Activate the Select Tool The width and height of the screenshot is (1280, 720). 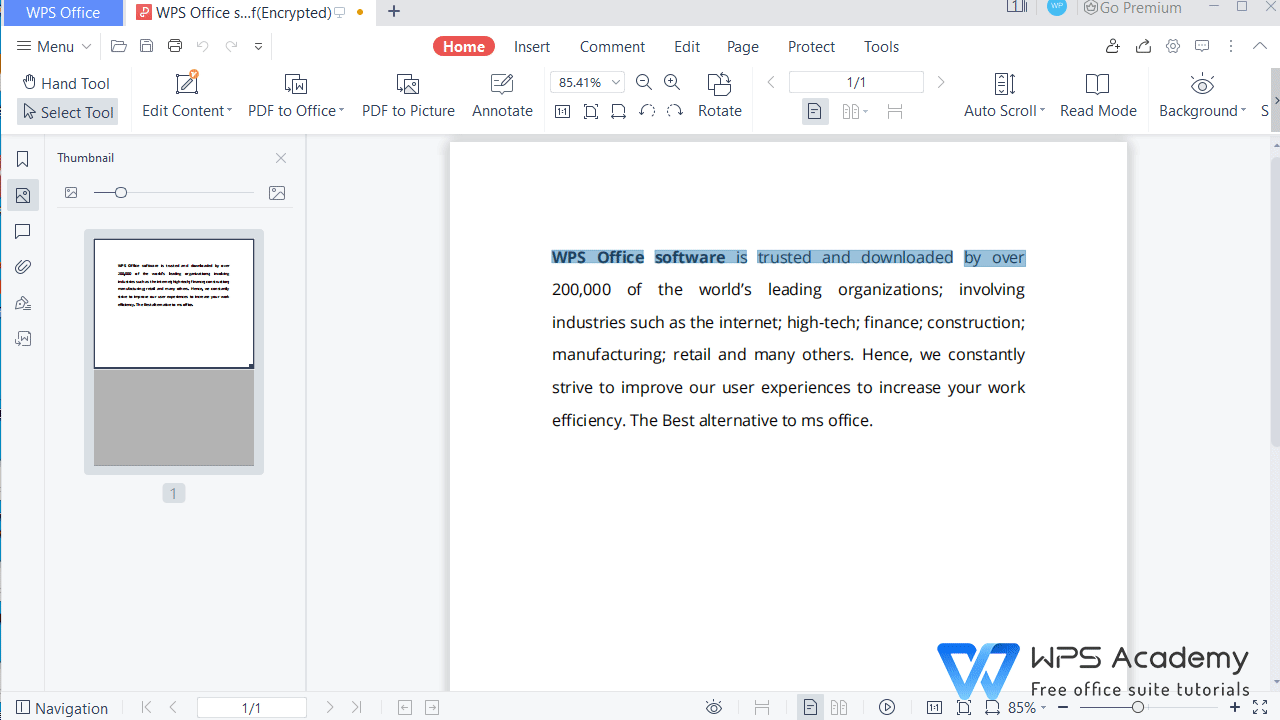click(x=68, y=112)
